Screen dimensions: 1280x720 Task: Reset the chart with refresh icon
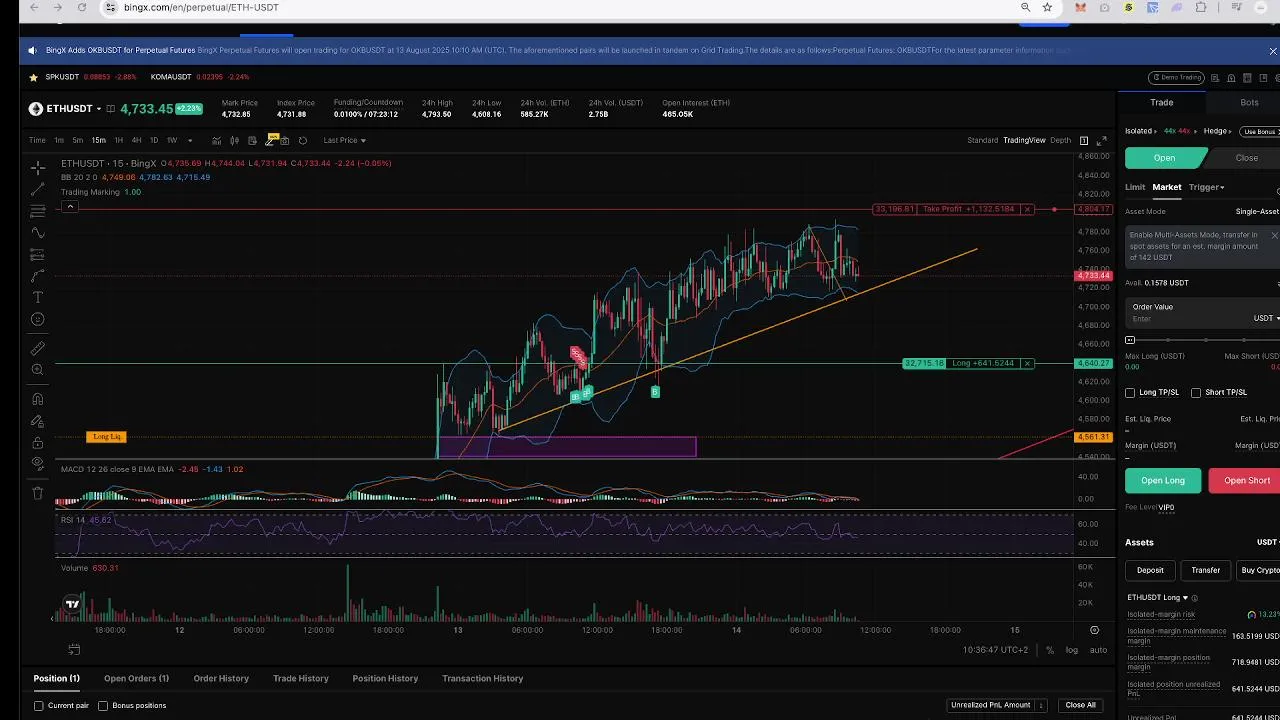tap(303, 140)
